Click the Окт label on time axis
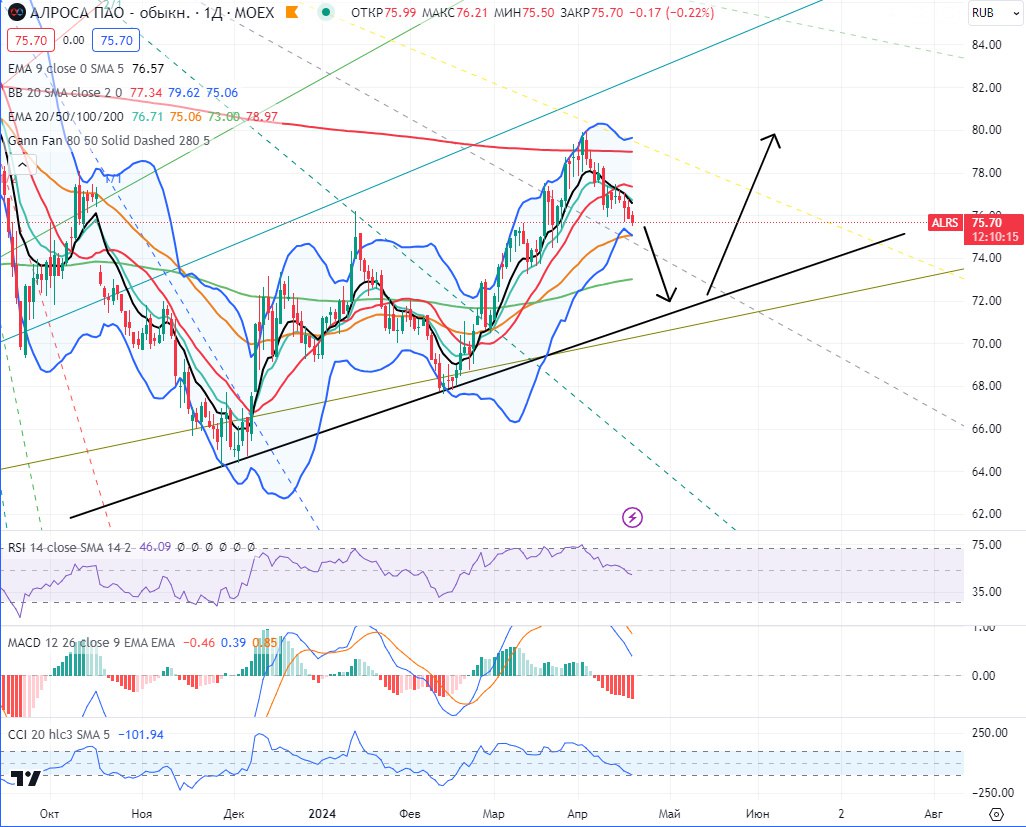 pos(49,814)
